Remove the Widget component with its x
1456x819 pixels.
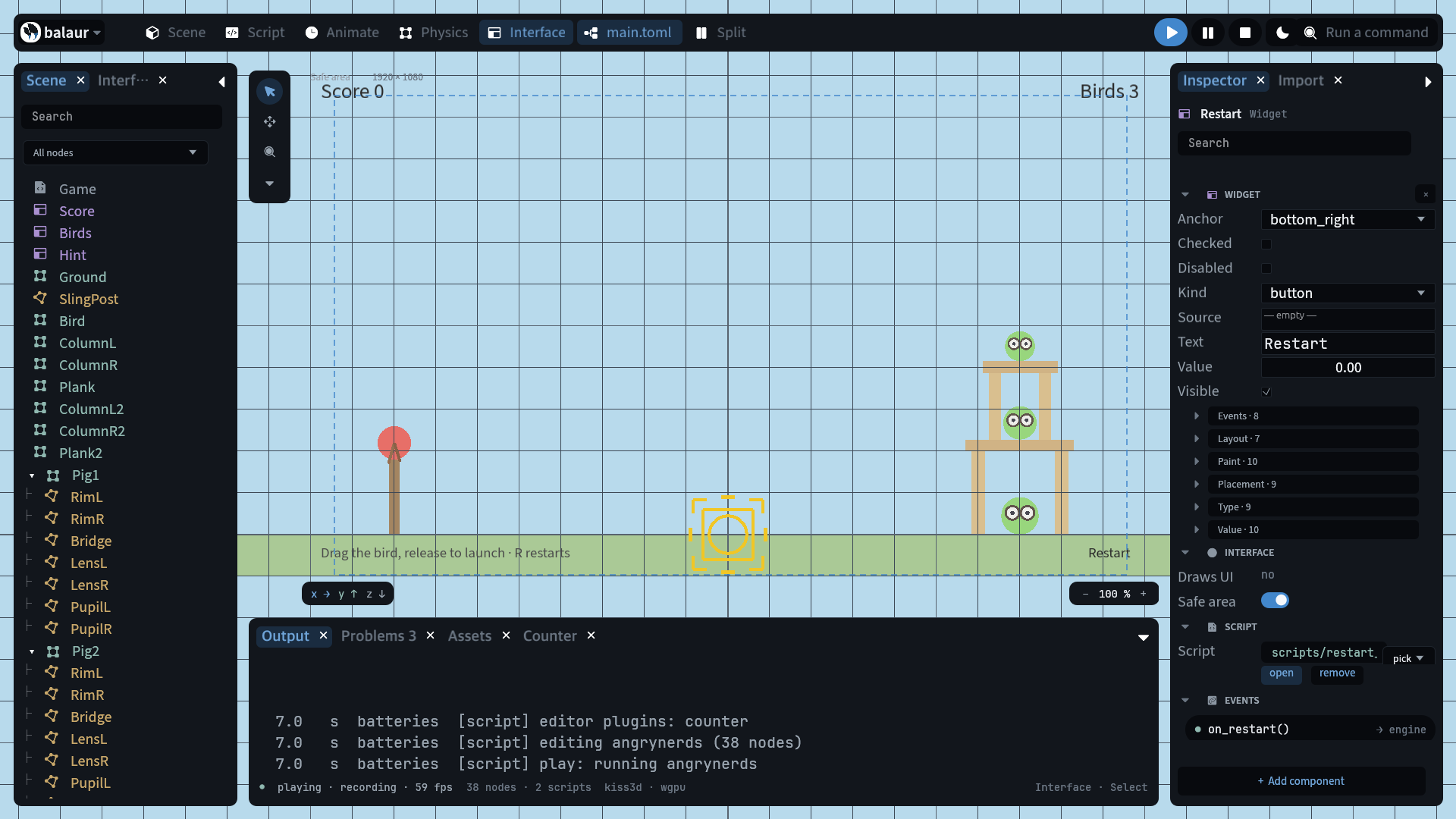coord(1426,195)
